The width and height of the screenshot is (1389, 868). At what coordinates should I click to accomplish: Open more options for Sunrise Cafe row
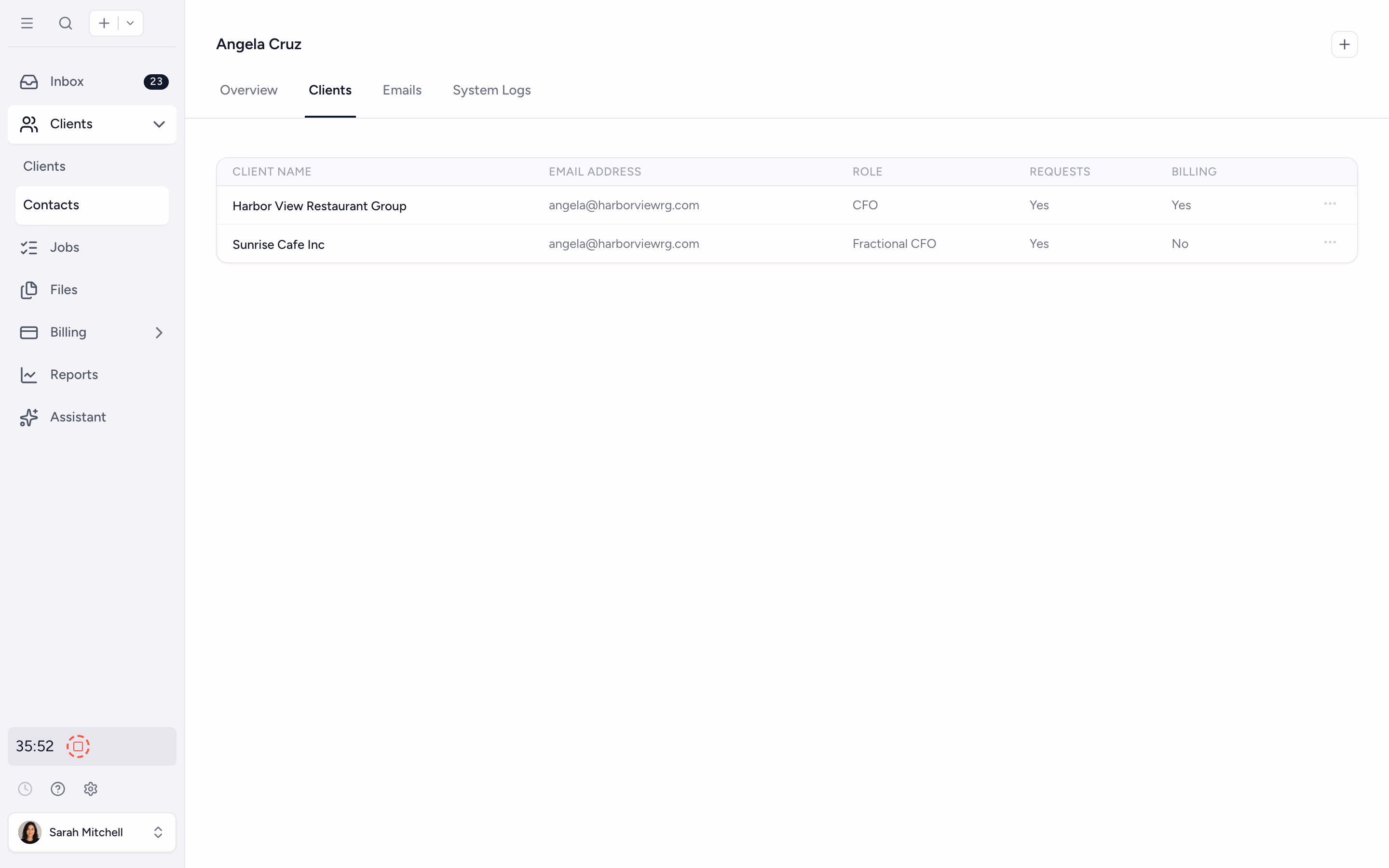1330,242
